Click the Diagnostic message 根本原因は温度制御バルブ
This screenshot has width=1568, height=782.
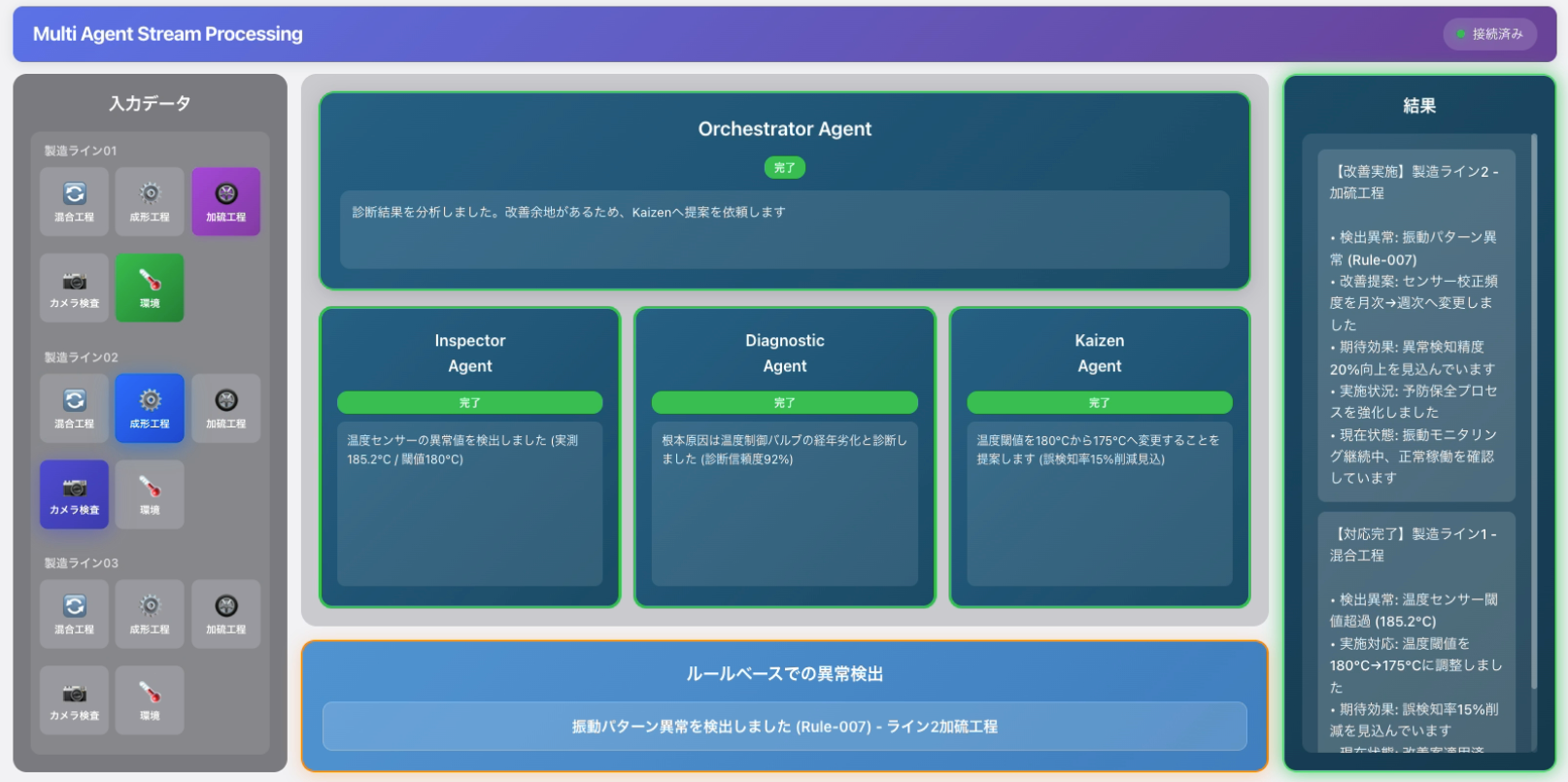[x=784, y=450]
